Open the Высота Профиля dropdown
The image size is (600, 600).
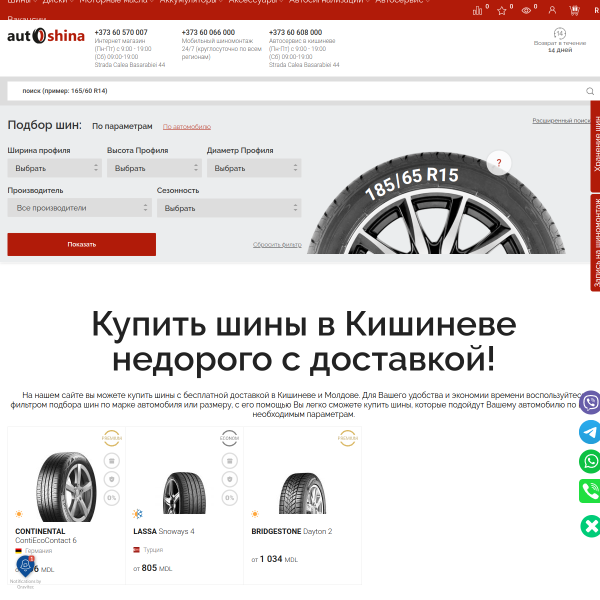[154, 168]
